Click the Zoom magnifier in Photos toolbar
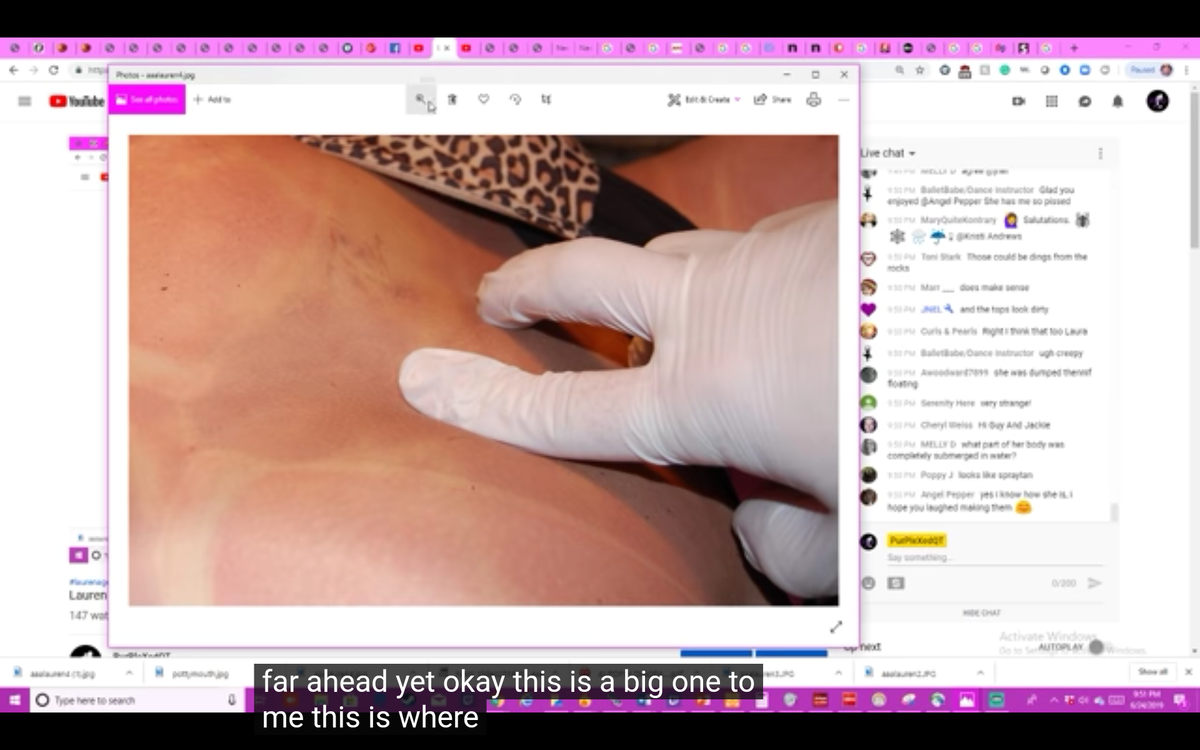This screenshot has width=1200, height=750. pyautogui.click(x=421, y=99)
